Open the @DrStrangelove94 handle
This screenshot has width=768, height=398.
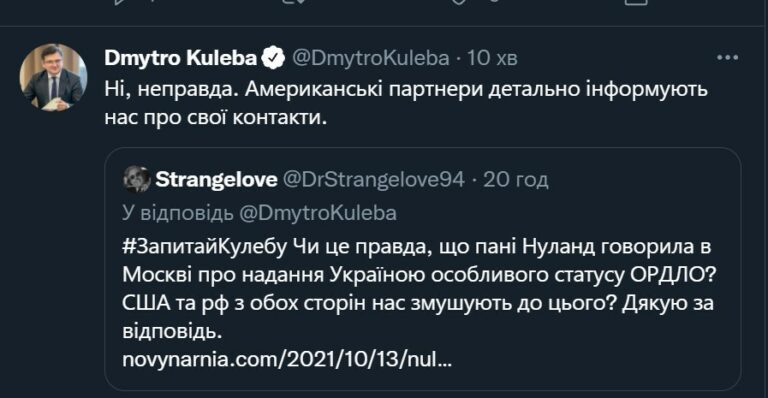(x=374, y=180)
